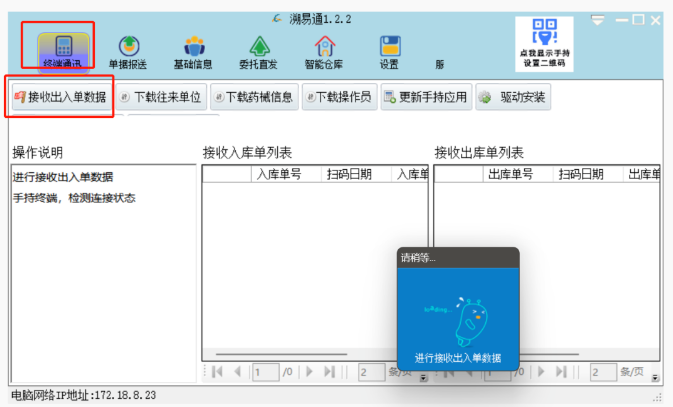The width and height of the screenshot is (673, 407).
Task: Click 更新手持应用 update handheld app
Action: point(425,98)
